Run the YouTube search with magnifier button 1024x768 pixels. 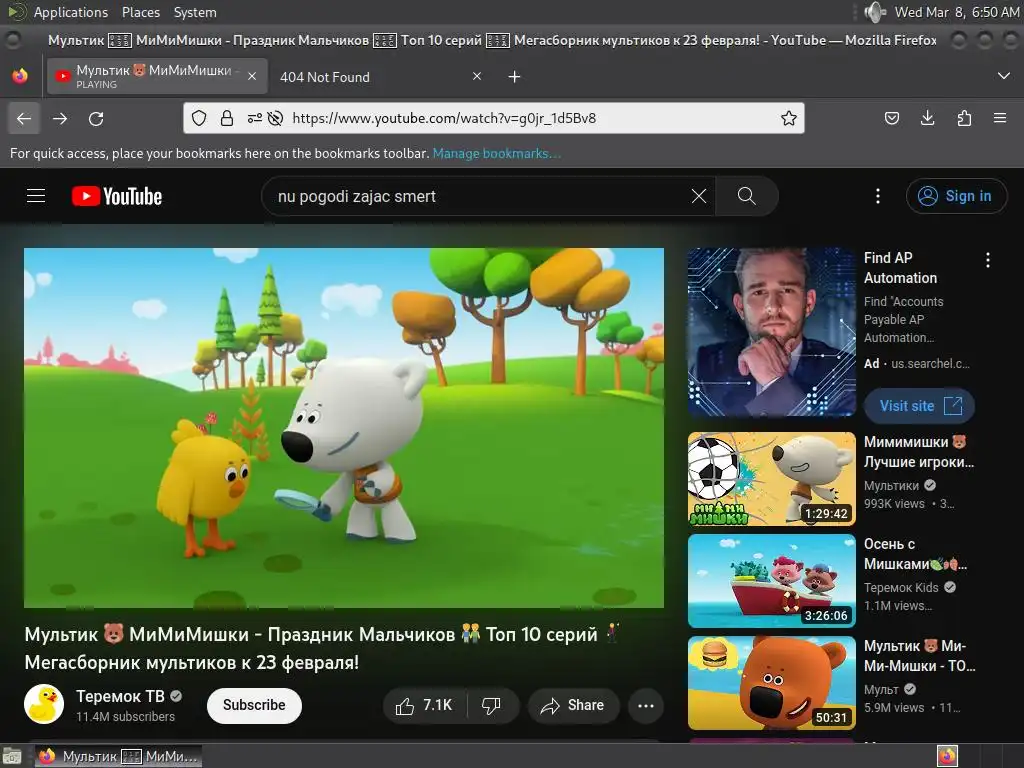746,196
